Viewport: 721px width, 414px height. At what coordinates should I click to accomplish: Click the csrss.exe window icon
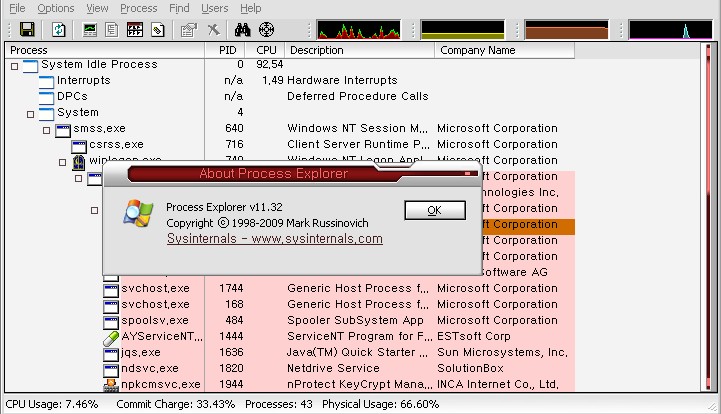tap(79, 146)
